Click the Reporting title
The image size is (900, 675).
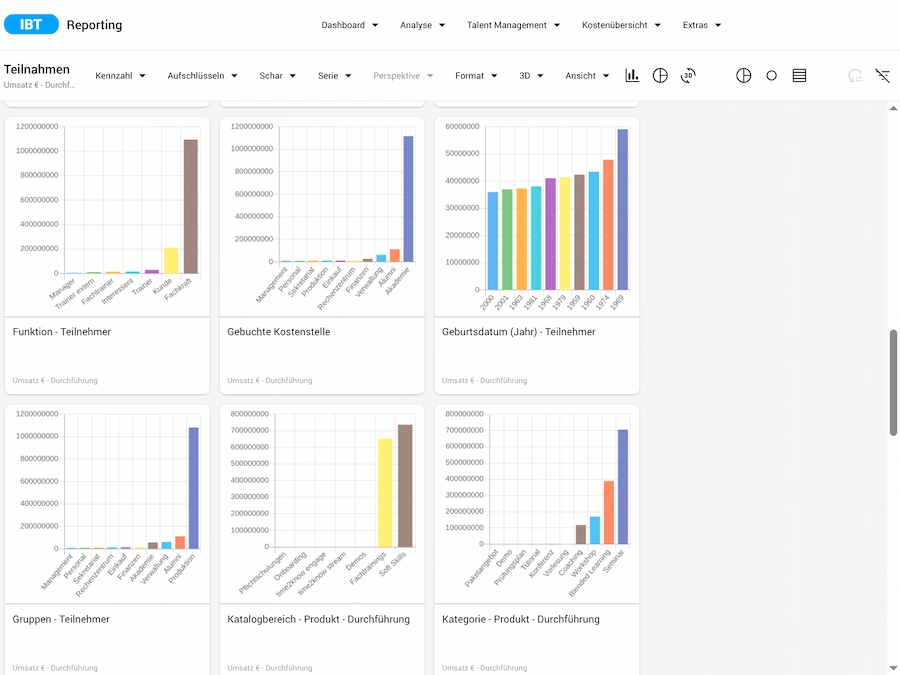pos(94,25)
